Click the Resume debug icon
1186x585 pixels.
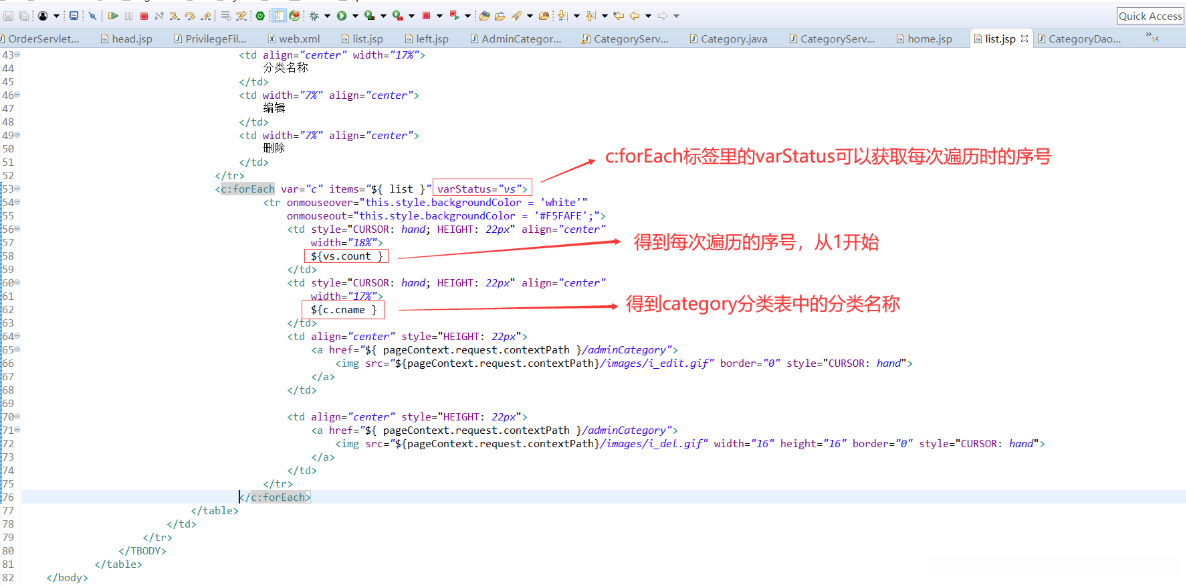point(113,16)
